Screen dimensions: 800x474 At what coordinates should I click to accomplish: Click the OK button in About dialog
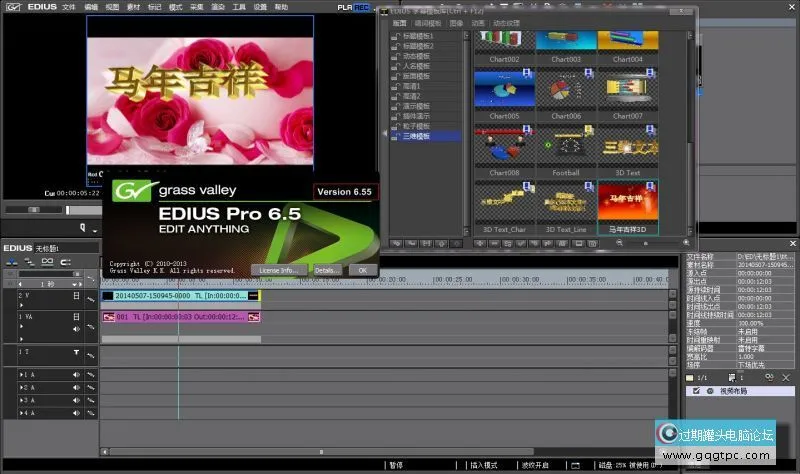[362, 270]
